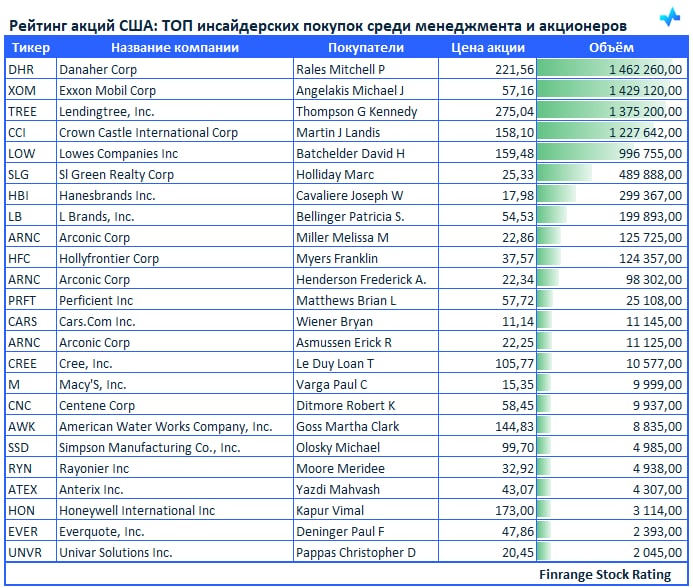Click buyer Yazdi Mahvash

(x=366, y=489)
